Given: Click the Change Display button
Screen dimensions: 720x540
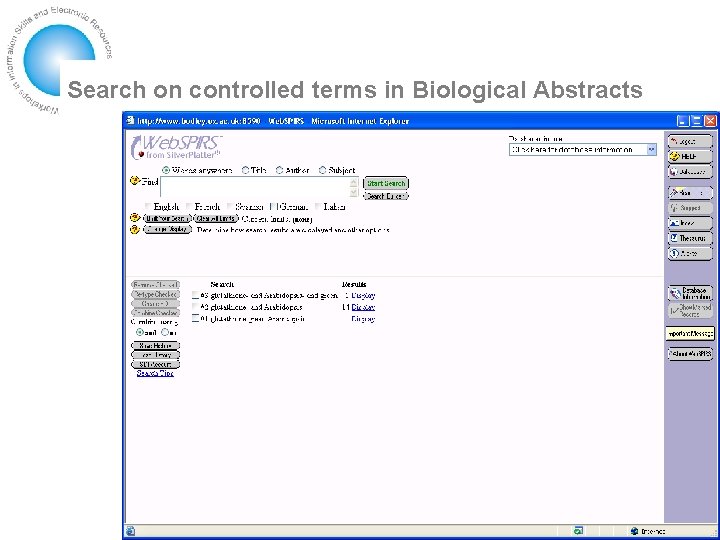Looking at the screenshot, I should pyautogui.click(x=167, y=229).
